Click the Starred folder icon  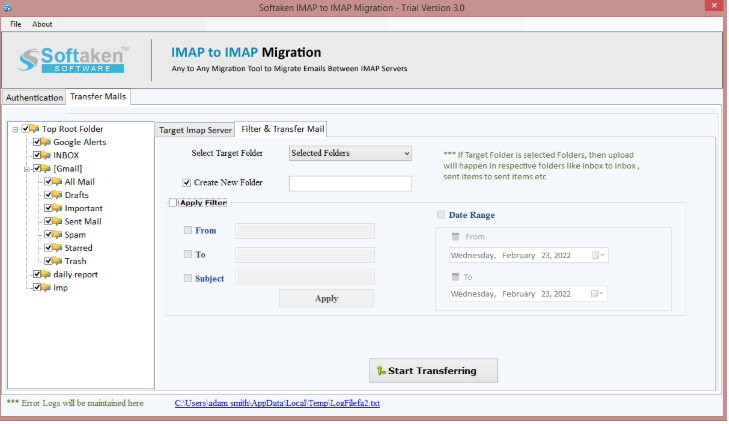coord(57,248)
